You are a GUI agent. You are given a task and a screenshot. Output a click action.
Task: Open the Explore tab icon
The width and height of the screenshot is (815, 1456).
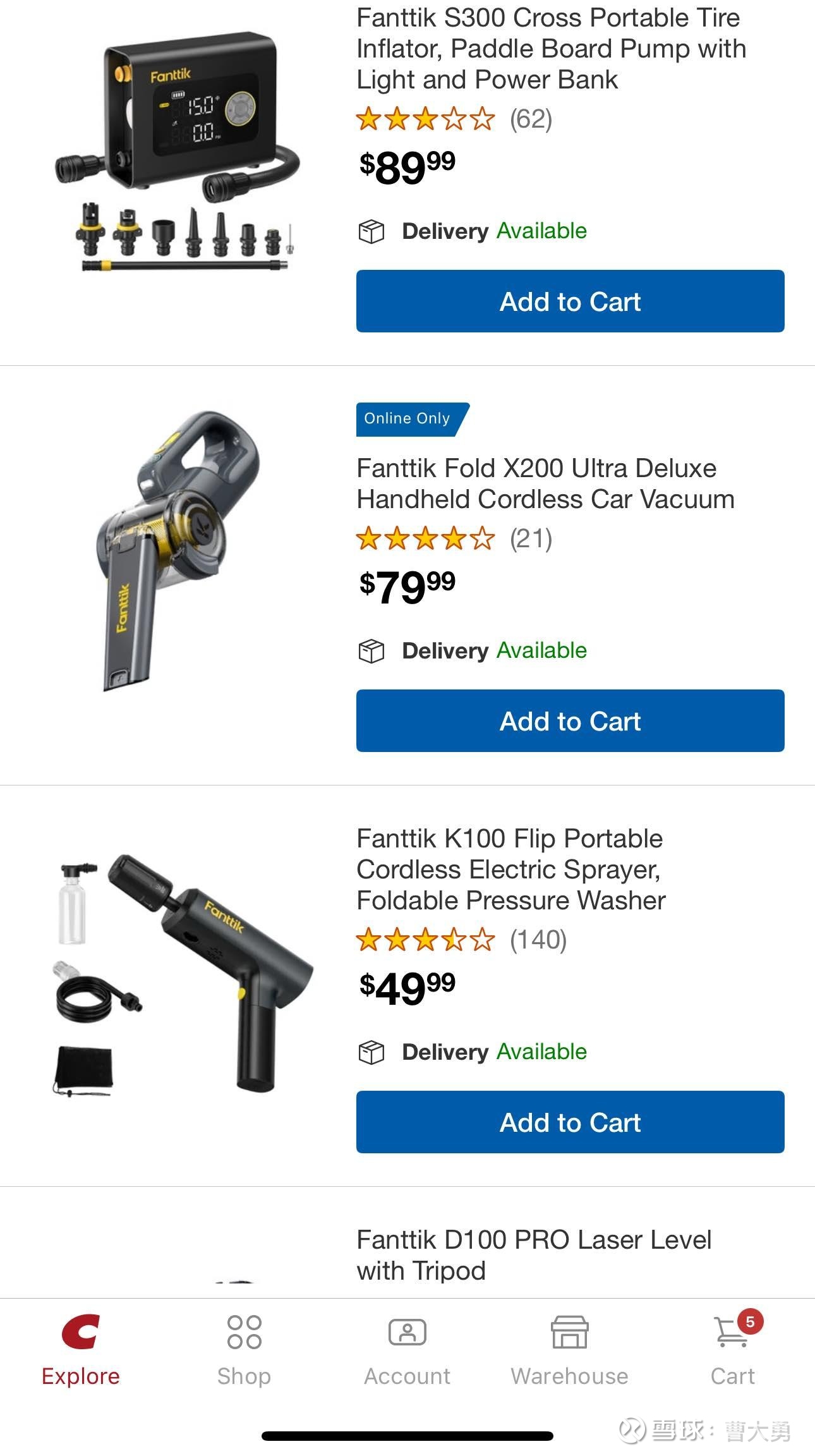[x=81, y=1332]
